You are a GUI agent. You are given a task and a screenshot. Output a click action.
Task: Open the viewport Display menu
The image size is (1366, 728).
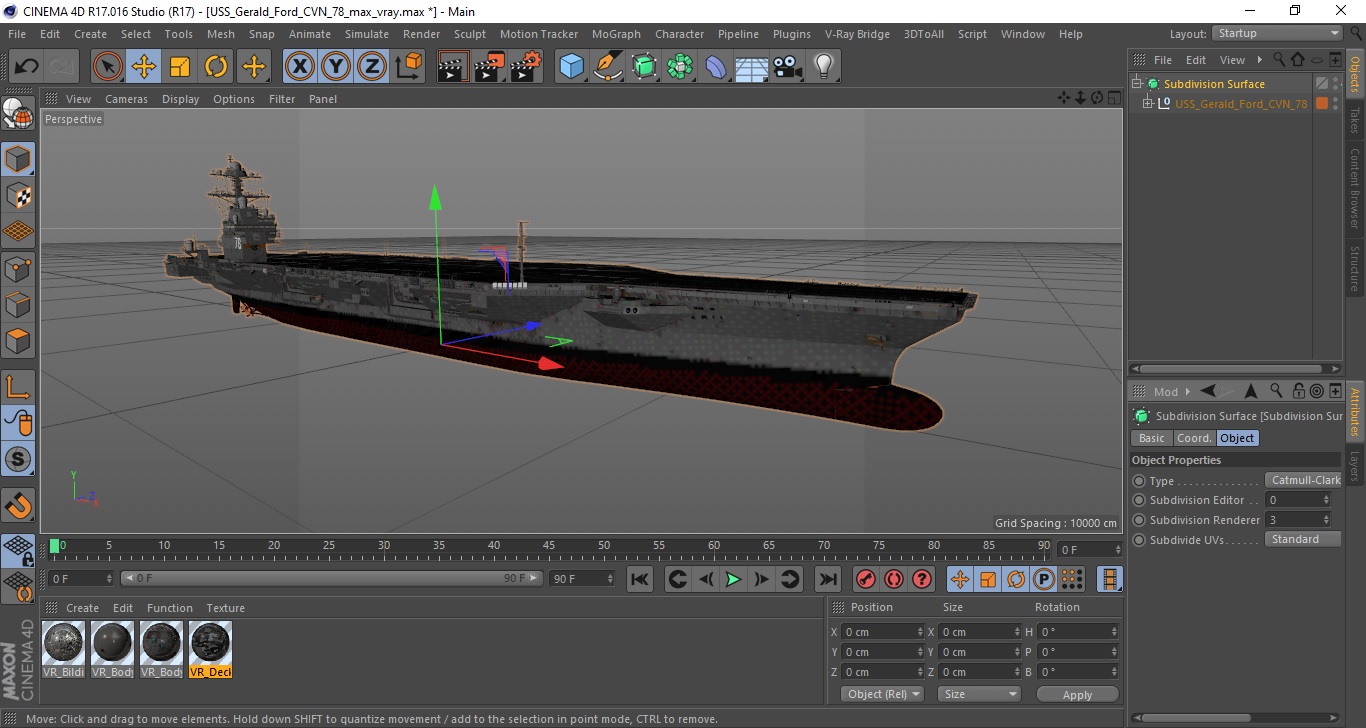181,99
